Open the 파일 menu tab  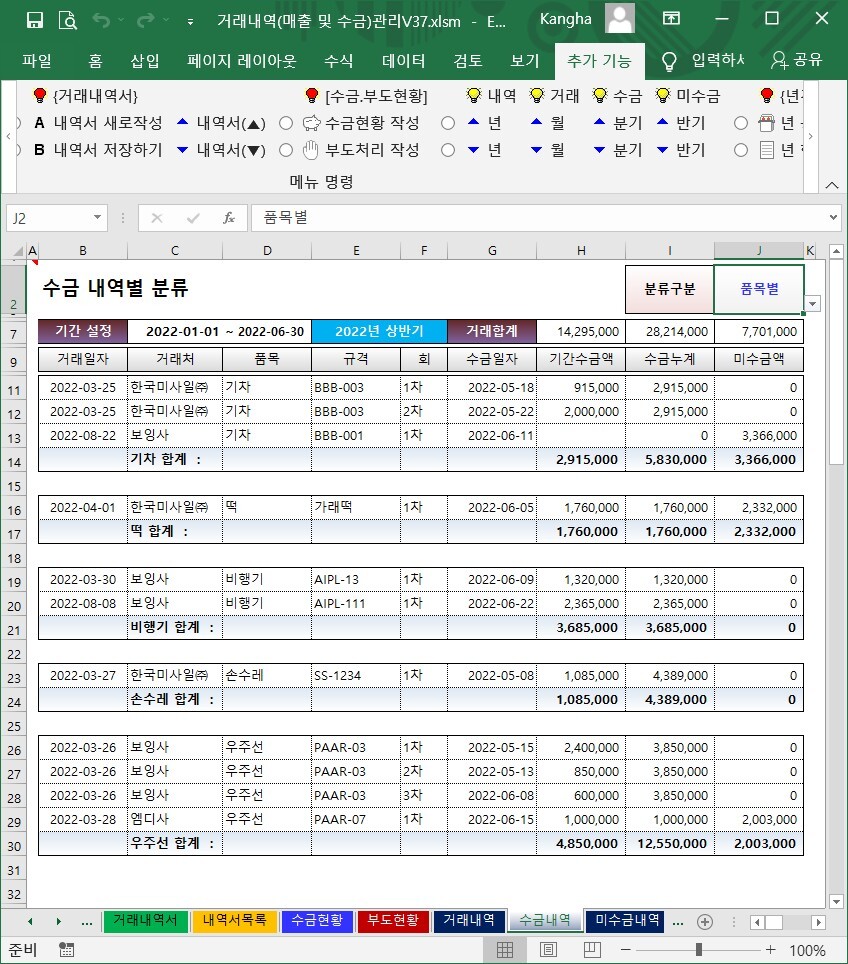(x=37, y=61)
